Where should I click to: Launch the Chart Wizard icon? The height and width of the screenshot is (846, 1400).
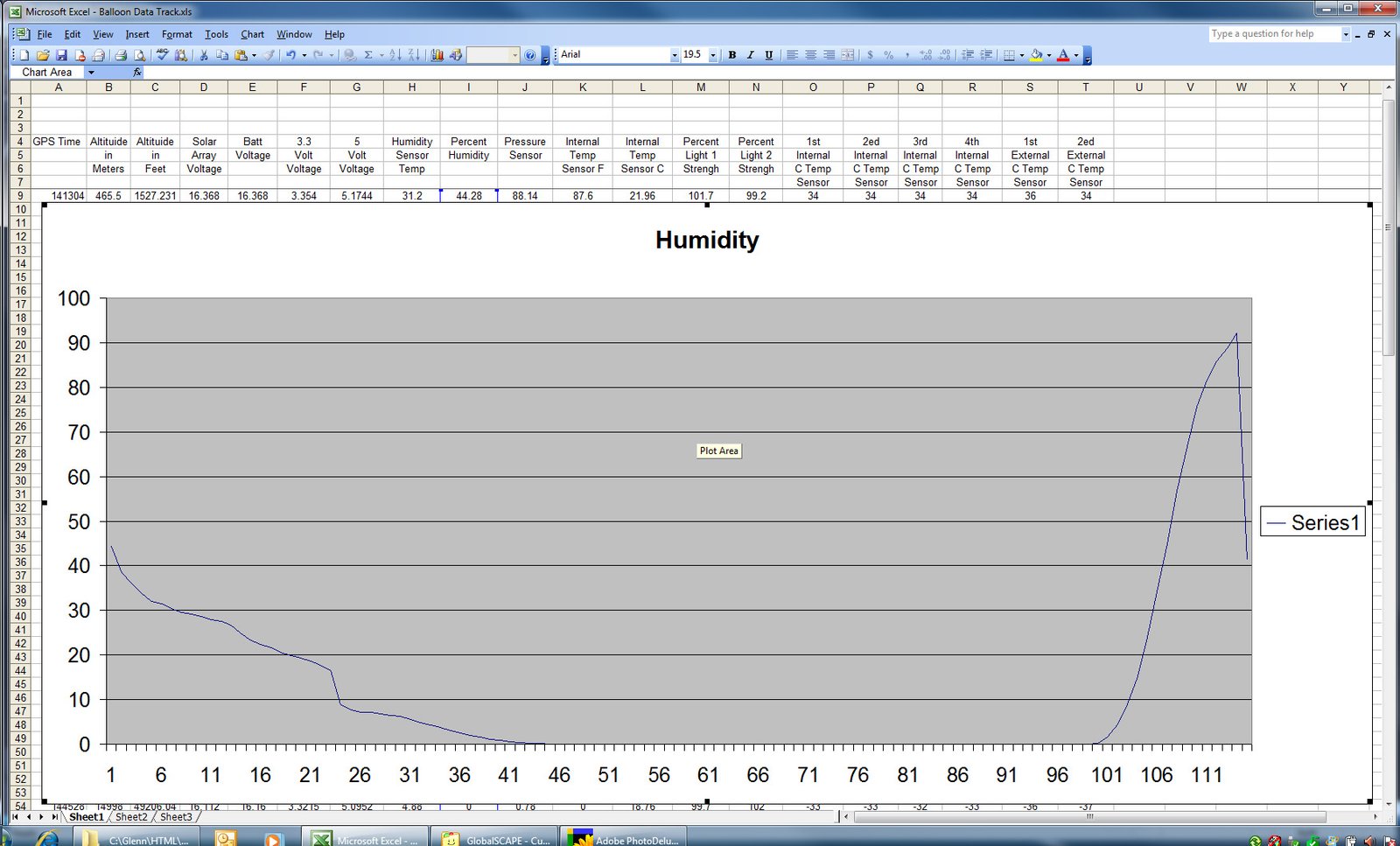[x=437, y=55]
